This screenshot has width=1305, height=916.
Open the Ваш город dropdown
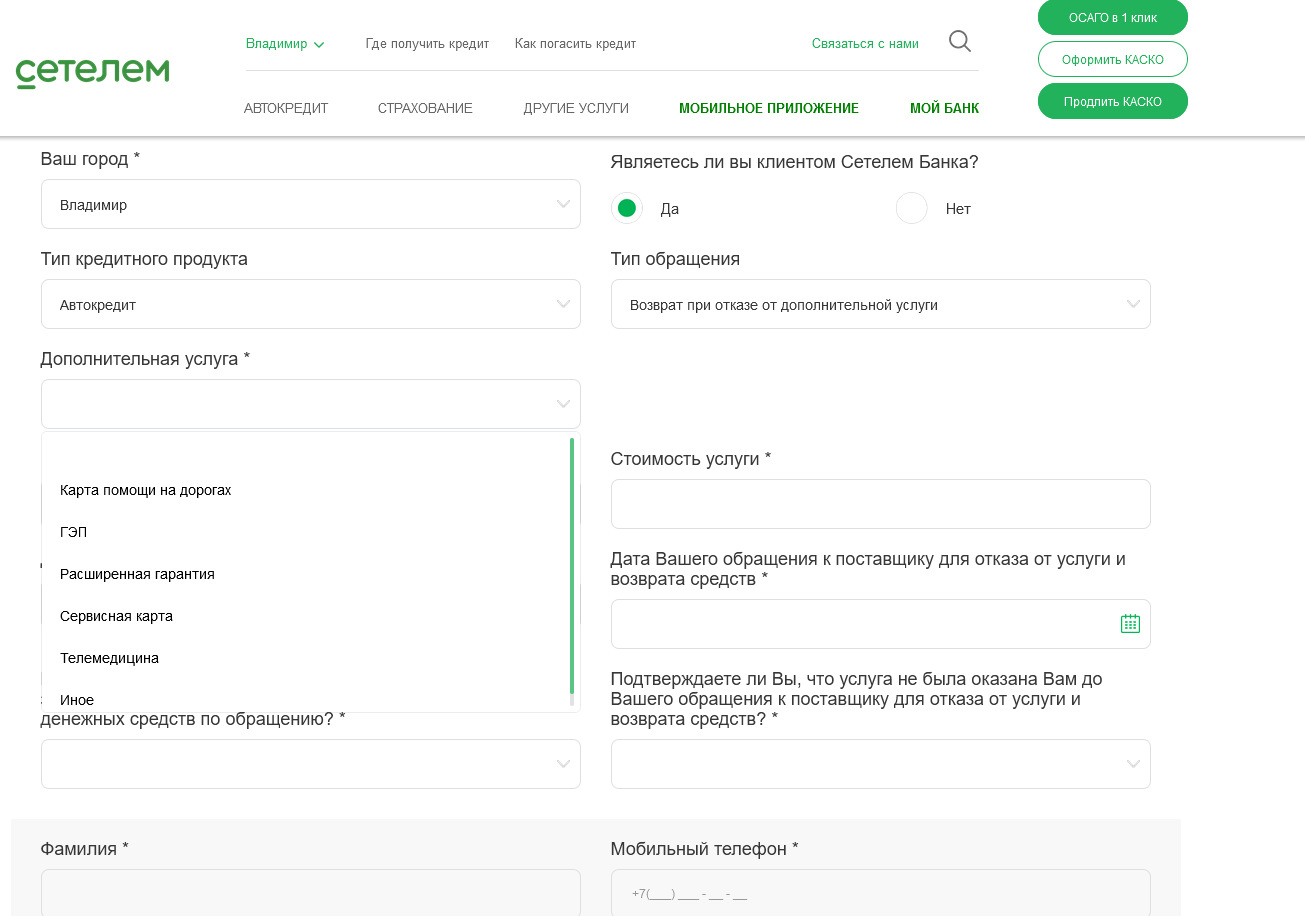(310, 204)
